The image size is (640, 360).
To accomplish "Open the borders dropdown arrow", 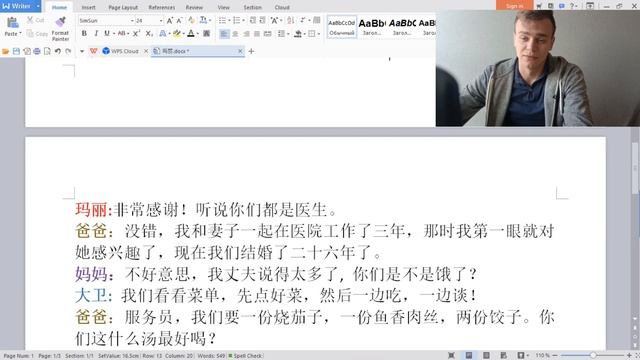I will pos(319,34).
